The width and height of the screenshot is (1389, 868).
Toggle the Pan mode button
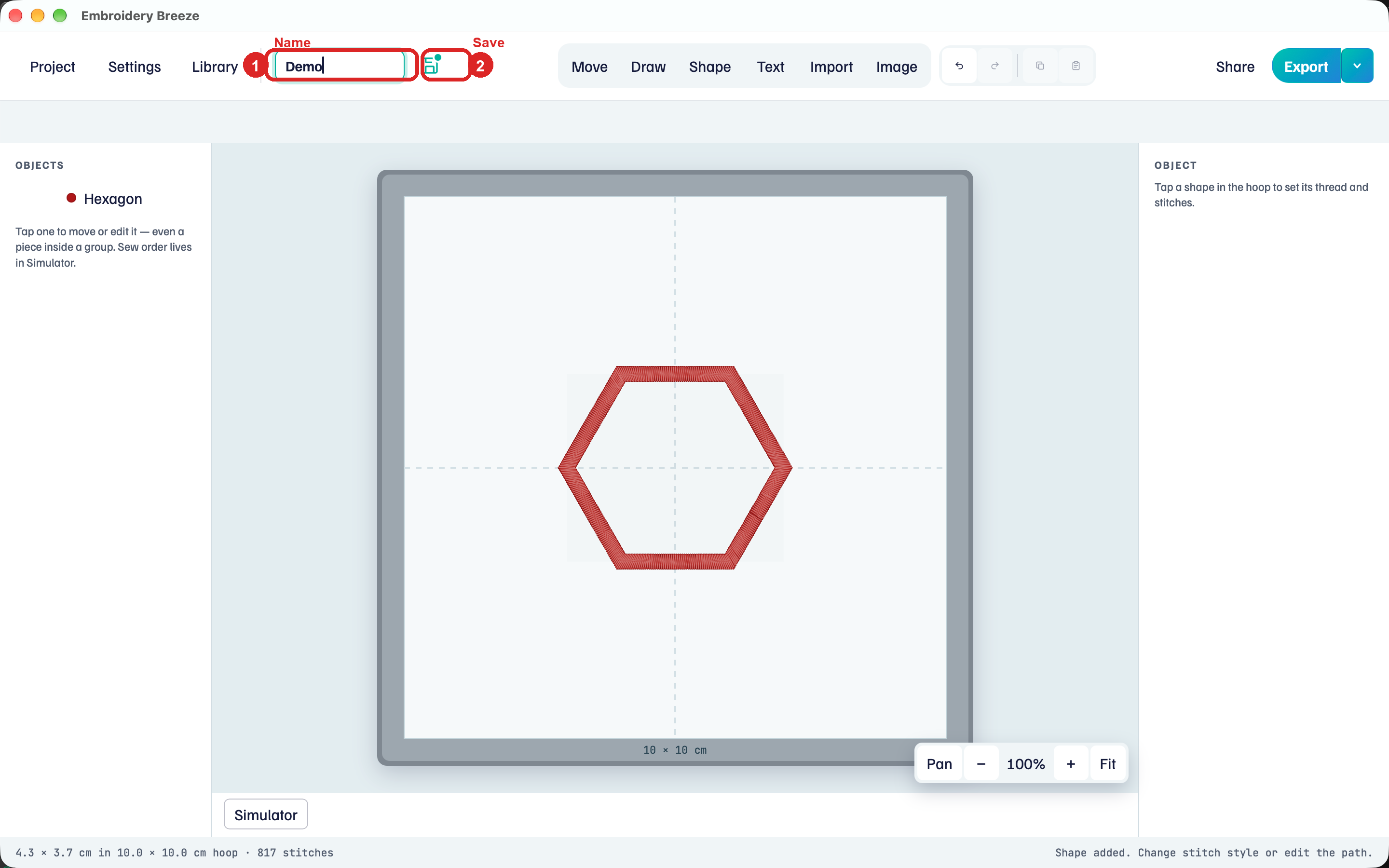coord(939,764)
